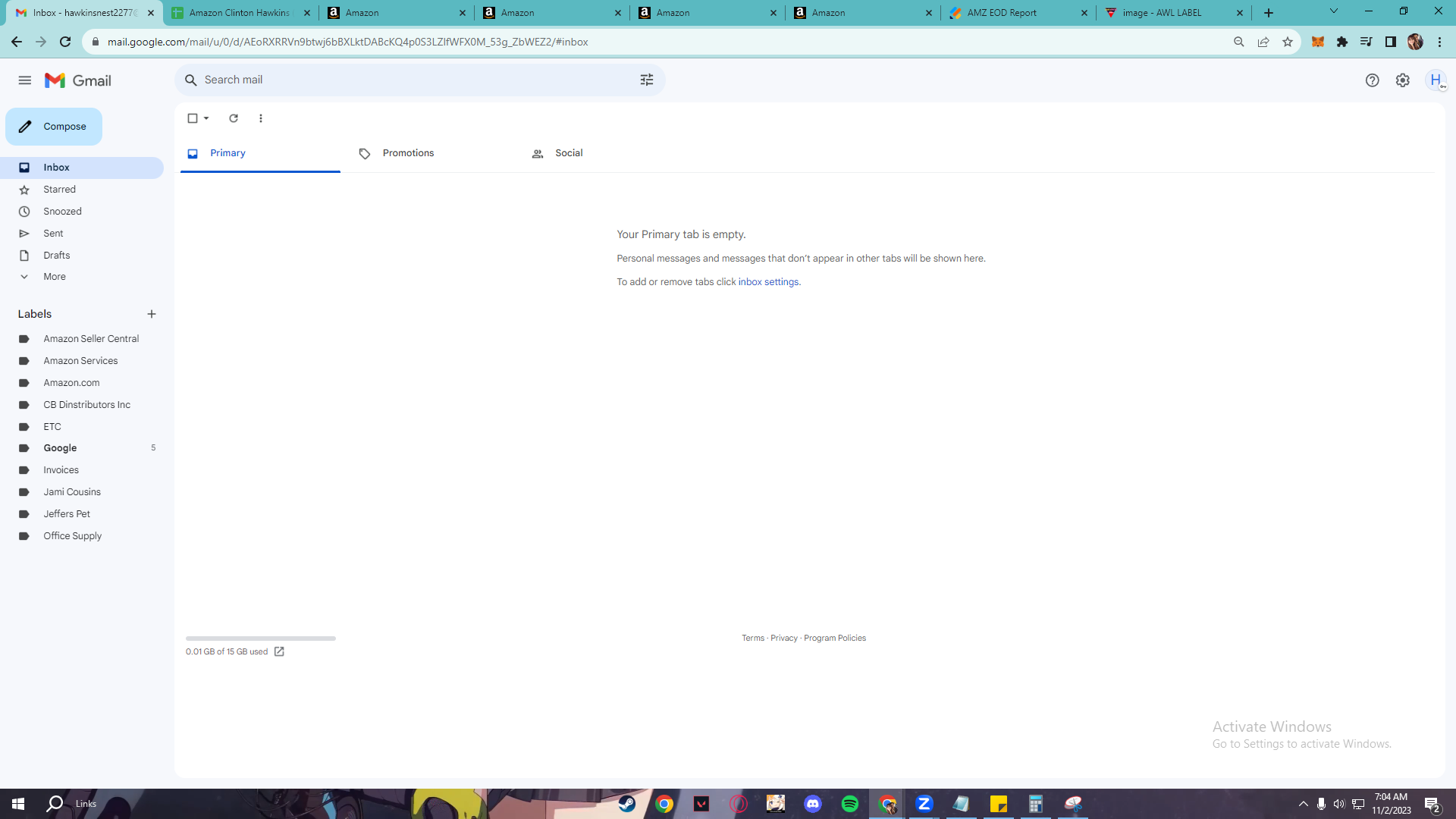
Task: Open Gmail settings gear
Action: 1403,80
